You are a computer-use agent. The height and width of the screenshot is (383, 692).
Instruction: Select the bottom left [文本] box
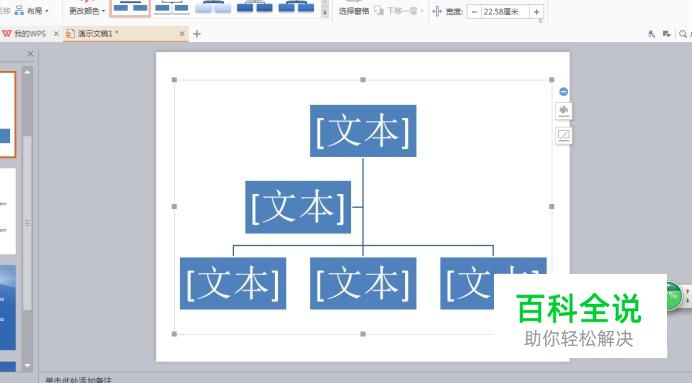(233, 283)
